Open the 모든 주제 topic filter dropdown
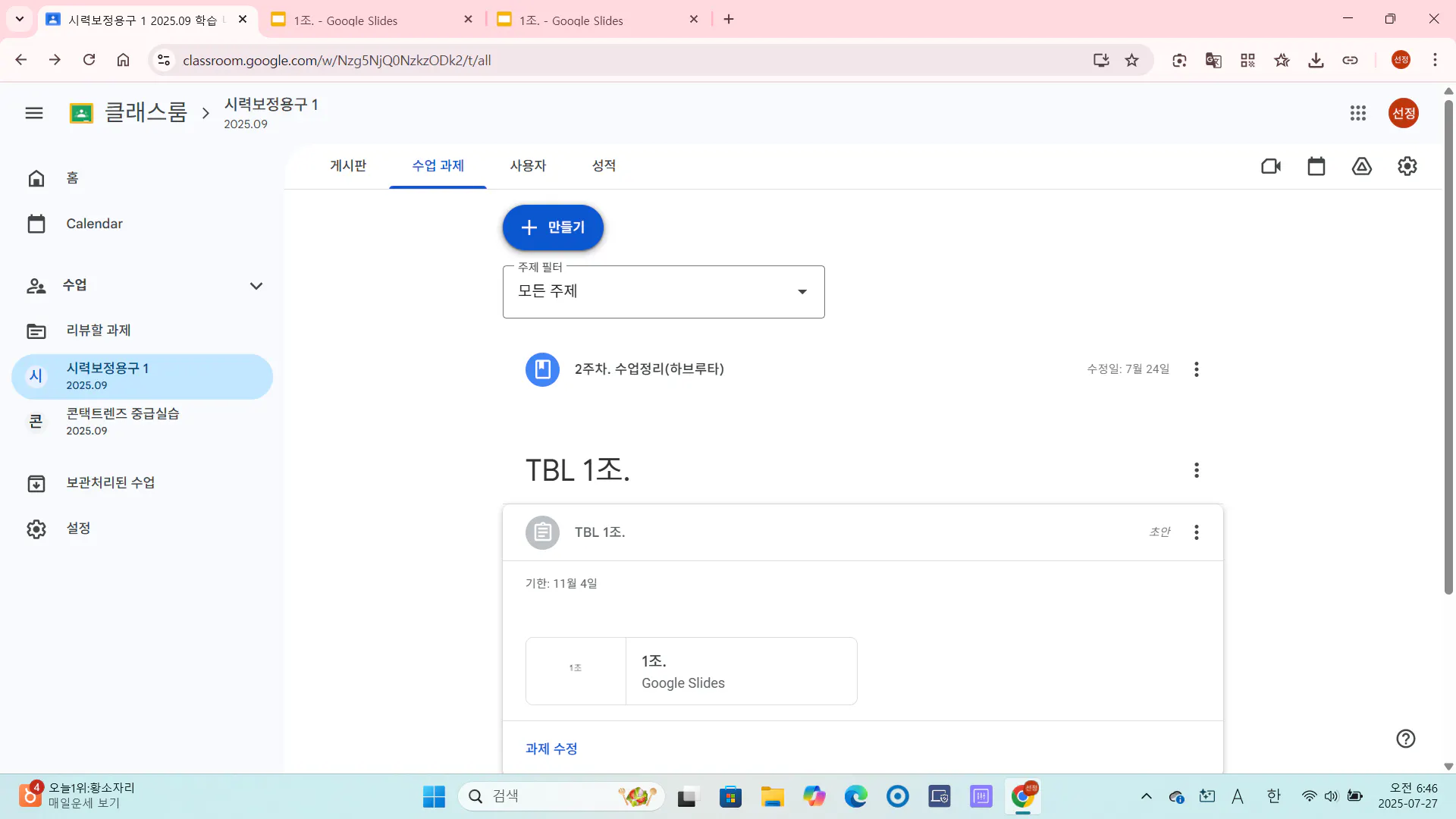 [x=663, y=291]
